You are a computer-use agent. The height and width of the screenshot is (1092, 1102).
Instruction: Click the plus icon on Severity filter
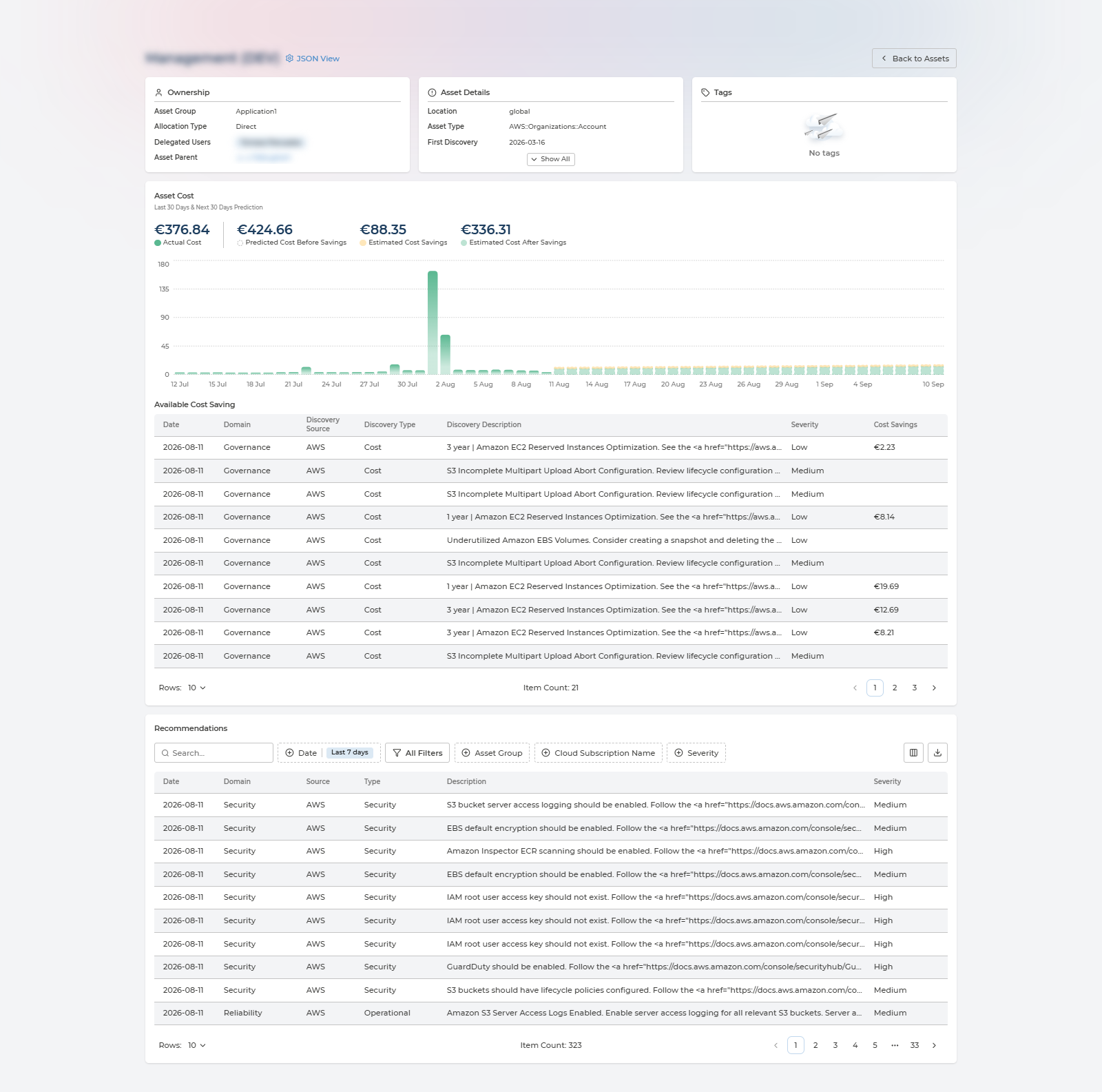pyautogui.click(x=678, y=753)
